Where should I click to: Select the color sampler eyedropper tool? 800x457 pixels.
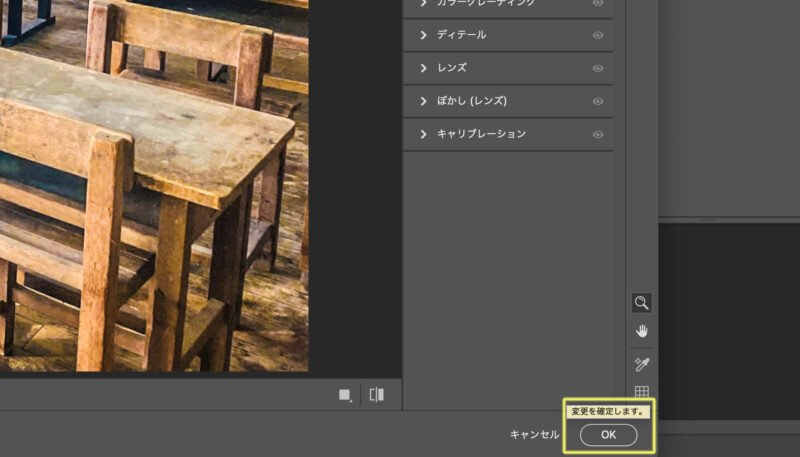pyautogui.click(x=641, y=364)
